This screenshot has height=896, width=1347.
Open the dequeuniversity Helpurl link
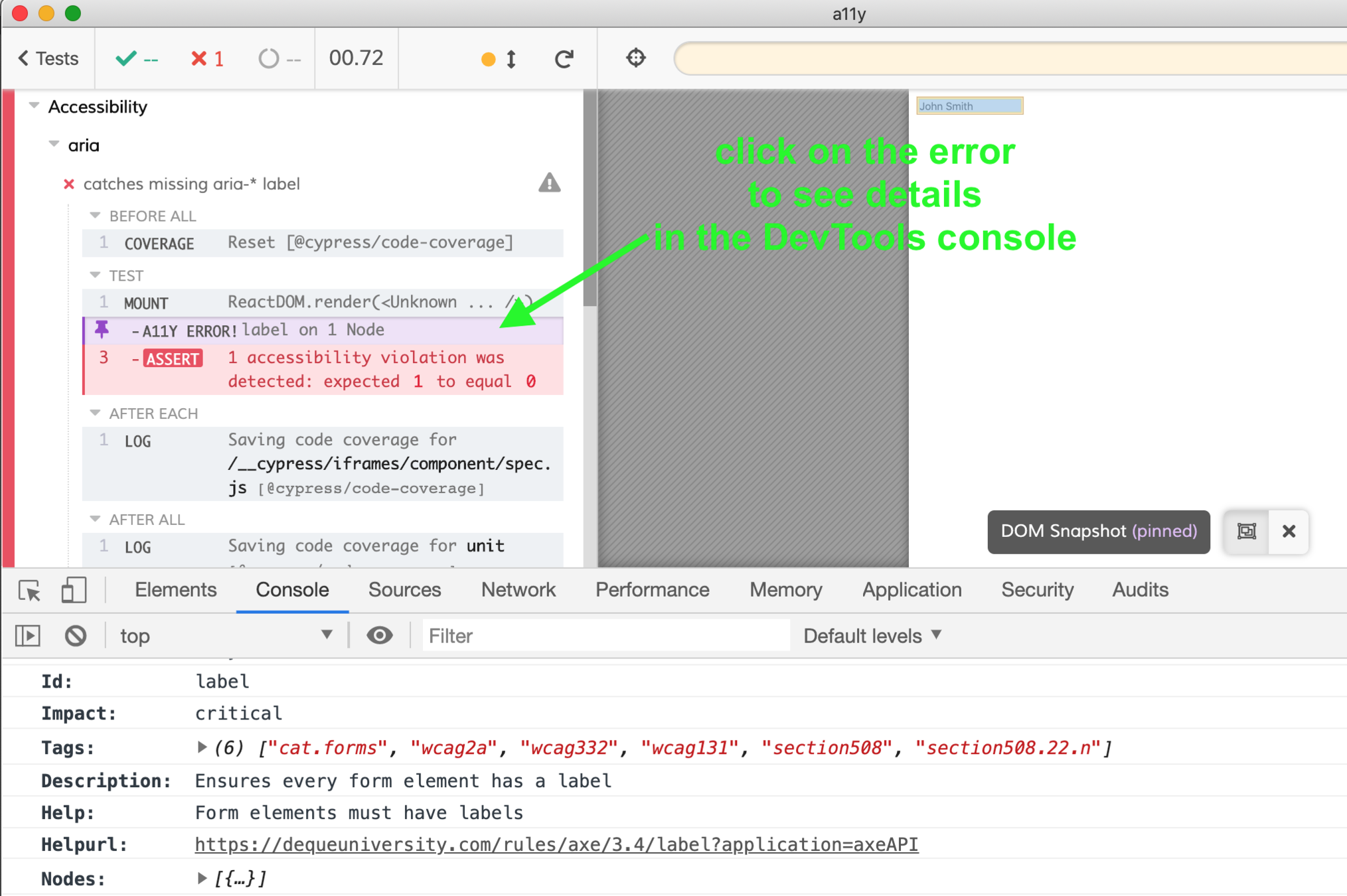point(556,844)
